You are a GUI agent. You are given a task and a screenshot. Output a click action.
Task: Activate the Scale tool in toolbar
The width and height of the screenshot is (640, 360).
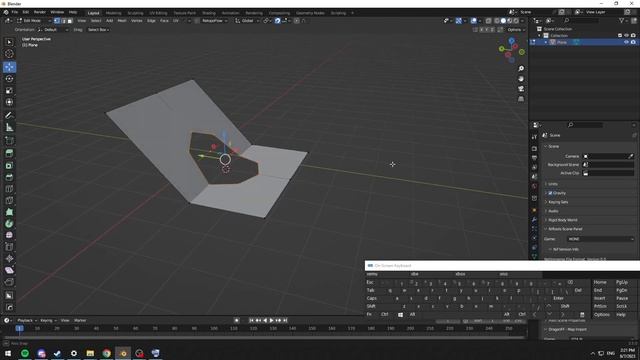tap(9, 91)
